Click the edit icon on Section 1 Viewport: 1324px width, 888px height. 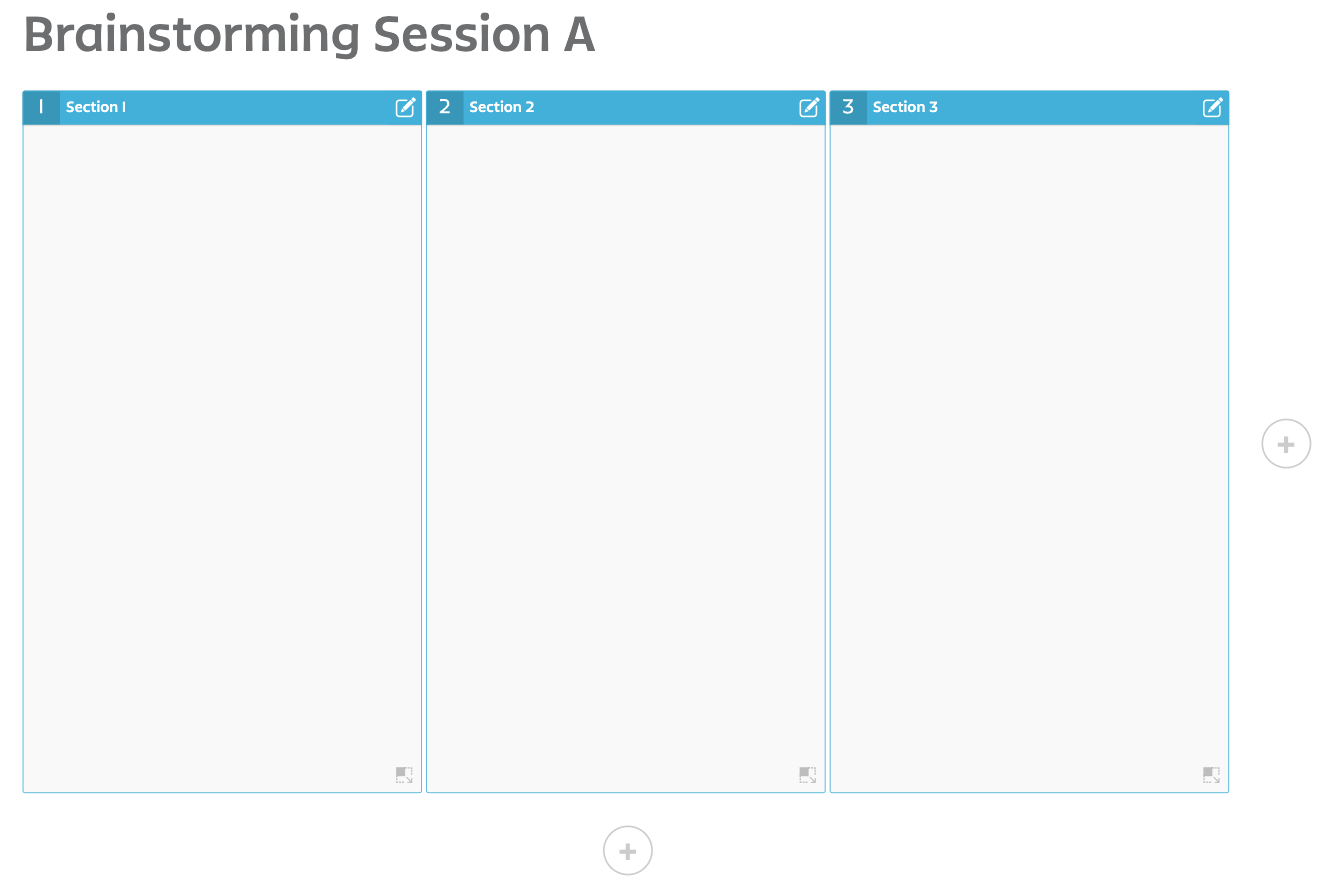coord(405,107)
